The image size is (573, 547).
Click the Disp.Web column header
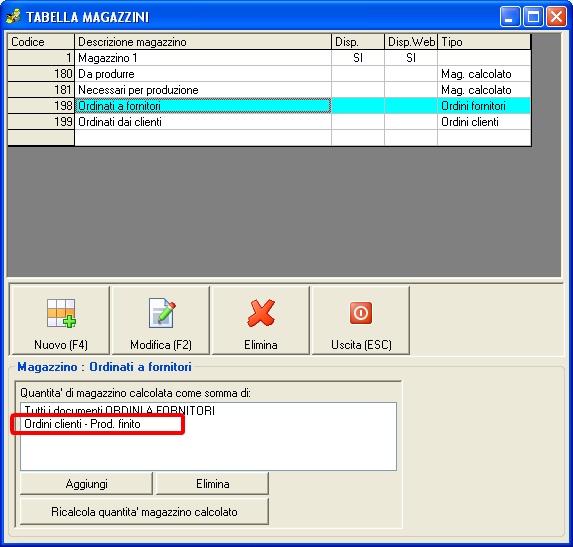click(411, 42)
